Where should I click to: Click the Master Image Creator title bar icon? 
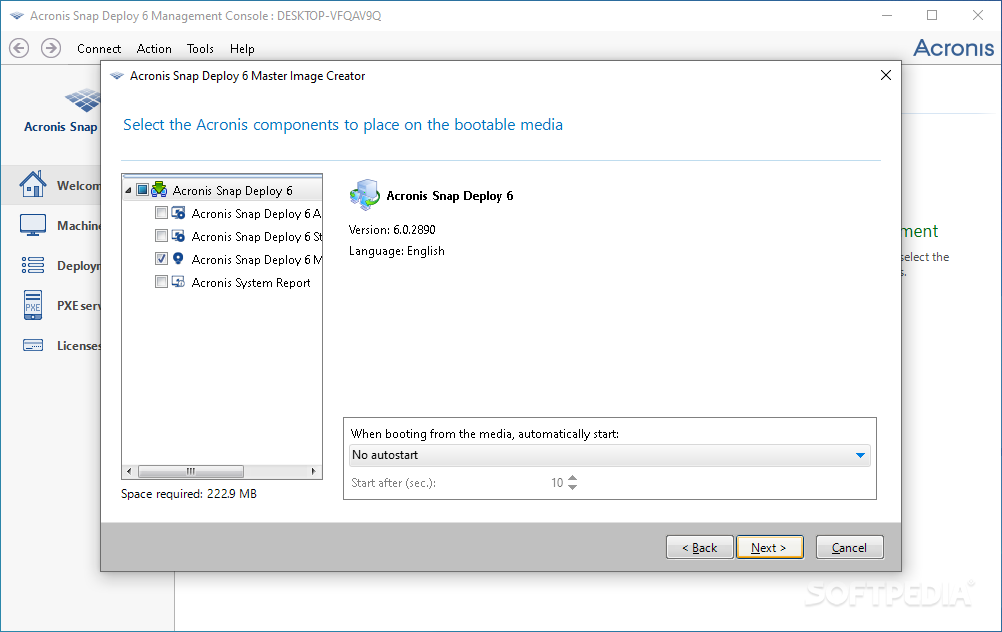coord(117,76)
